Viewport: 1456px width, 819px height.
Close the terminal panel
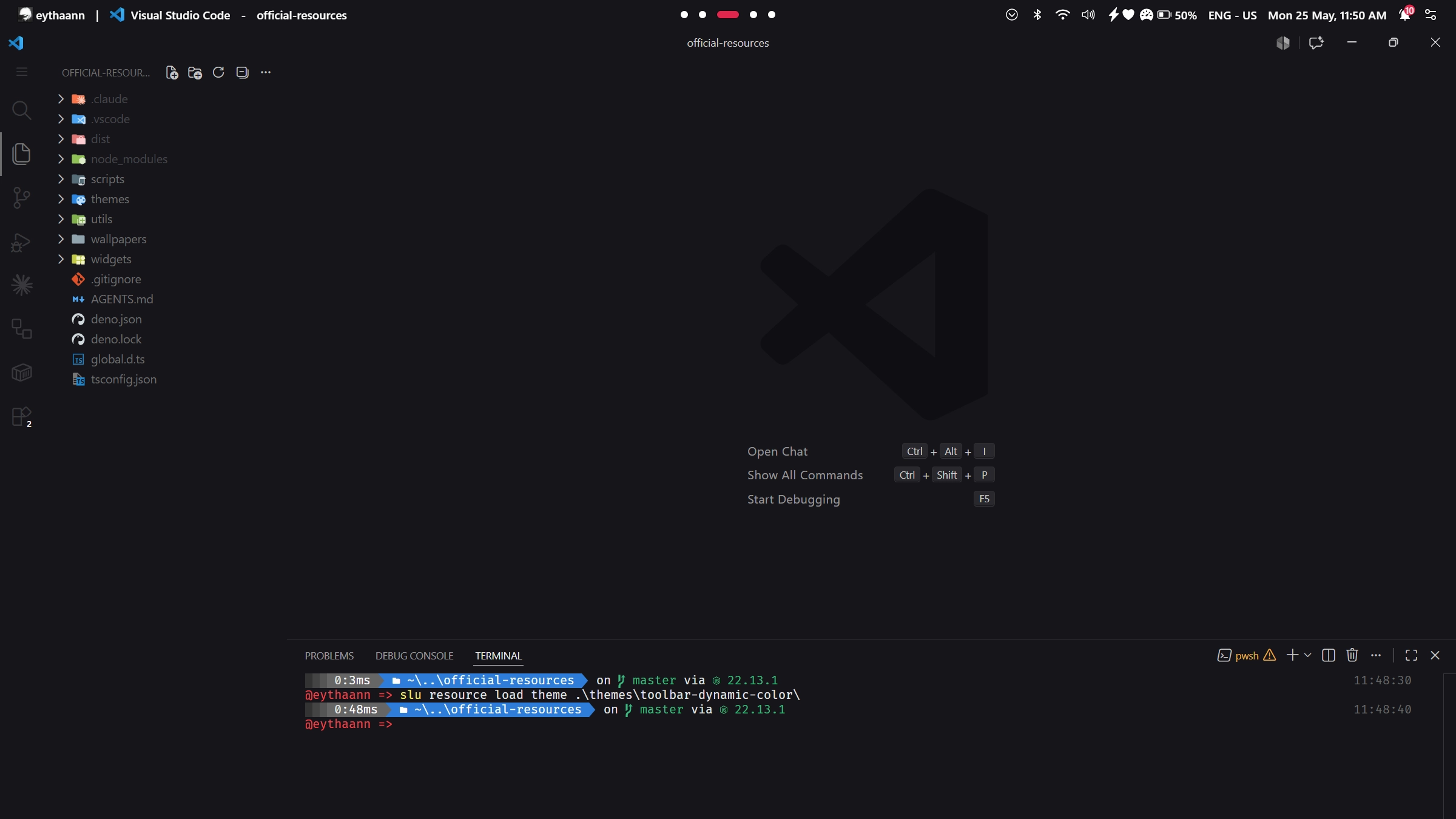tap(1435, 655)
